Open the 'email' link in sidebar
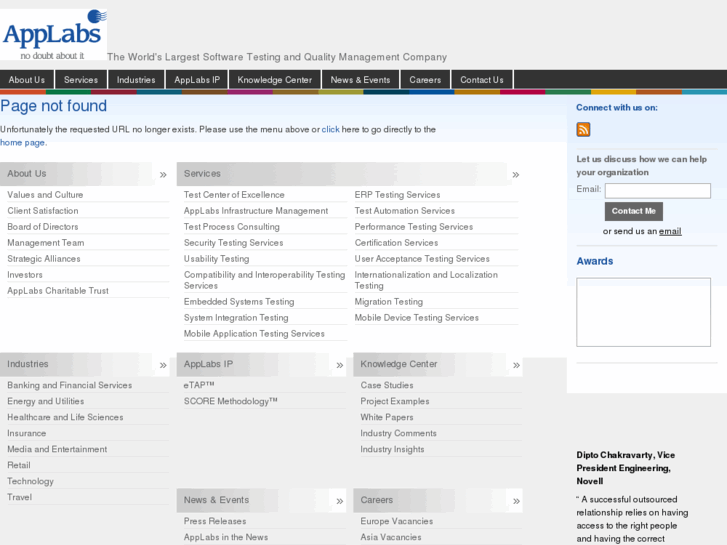 670,231
